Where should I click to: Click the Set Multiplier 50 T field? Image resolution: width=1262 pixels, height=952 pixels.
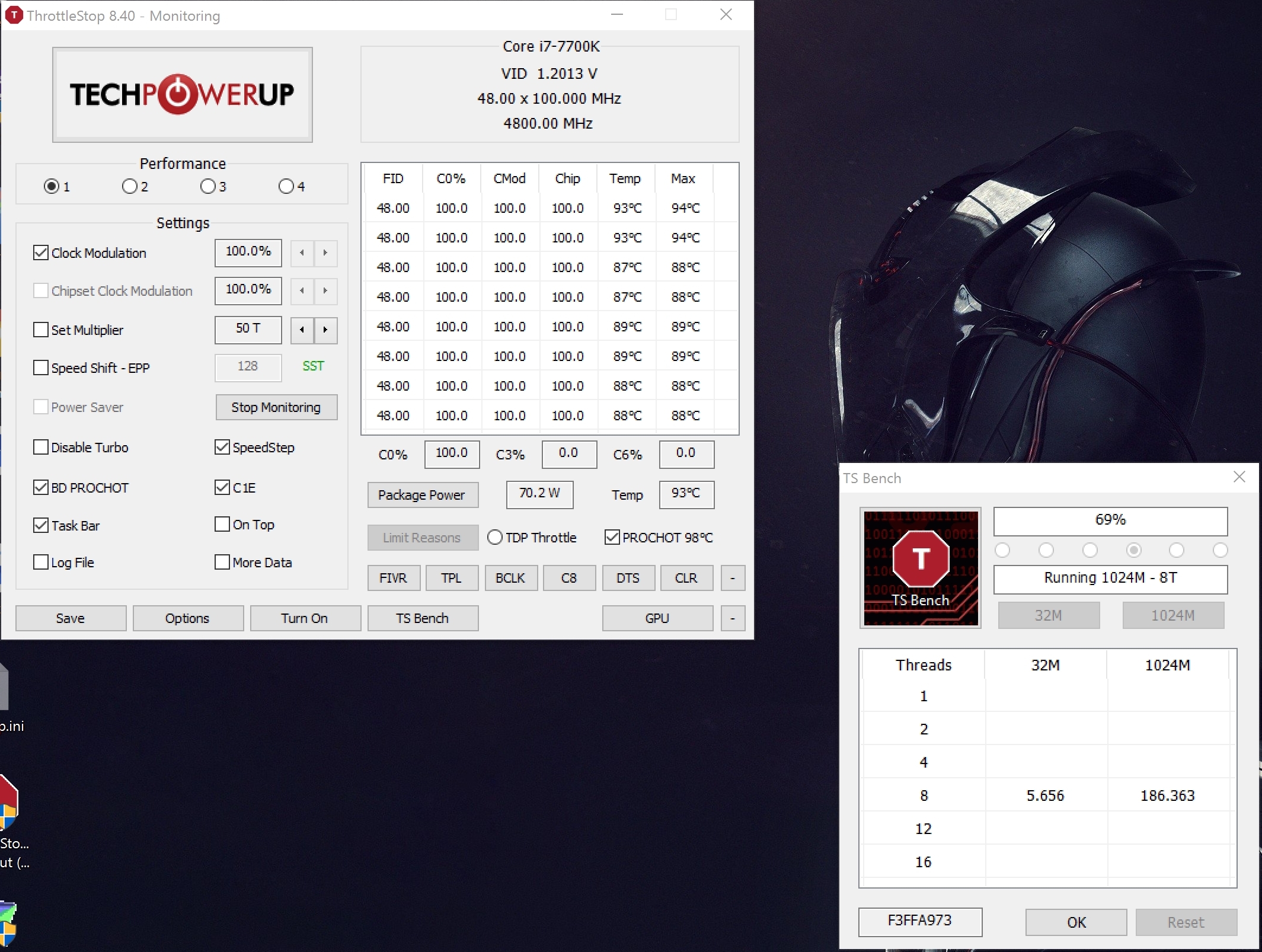point(248,329)
